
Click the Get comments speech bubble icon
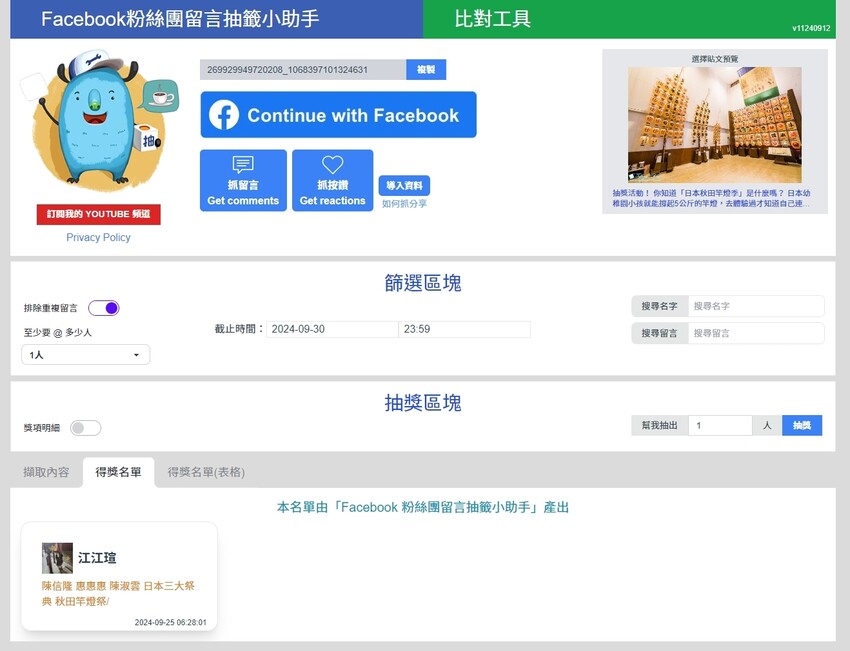[243, 165]
